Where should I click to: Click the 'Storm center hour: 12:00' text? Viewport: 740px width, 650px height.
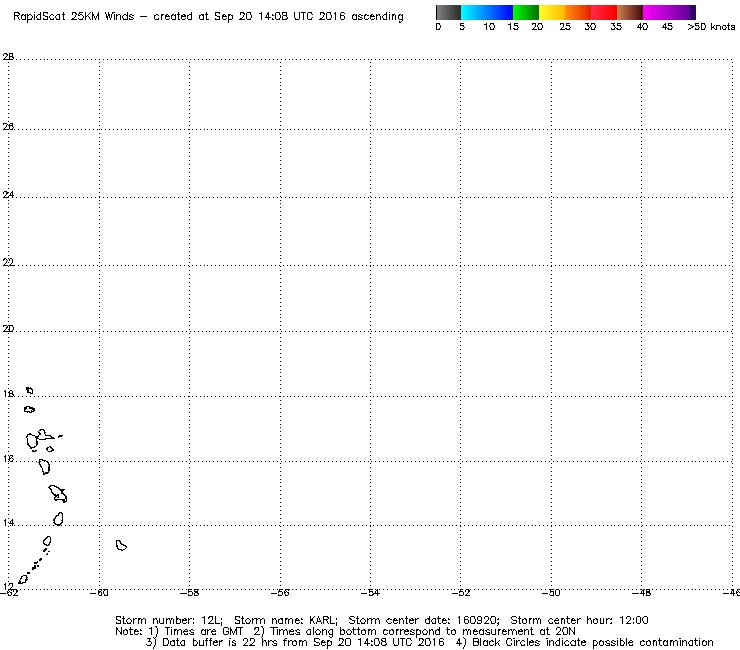coord(580,620)
